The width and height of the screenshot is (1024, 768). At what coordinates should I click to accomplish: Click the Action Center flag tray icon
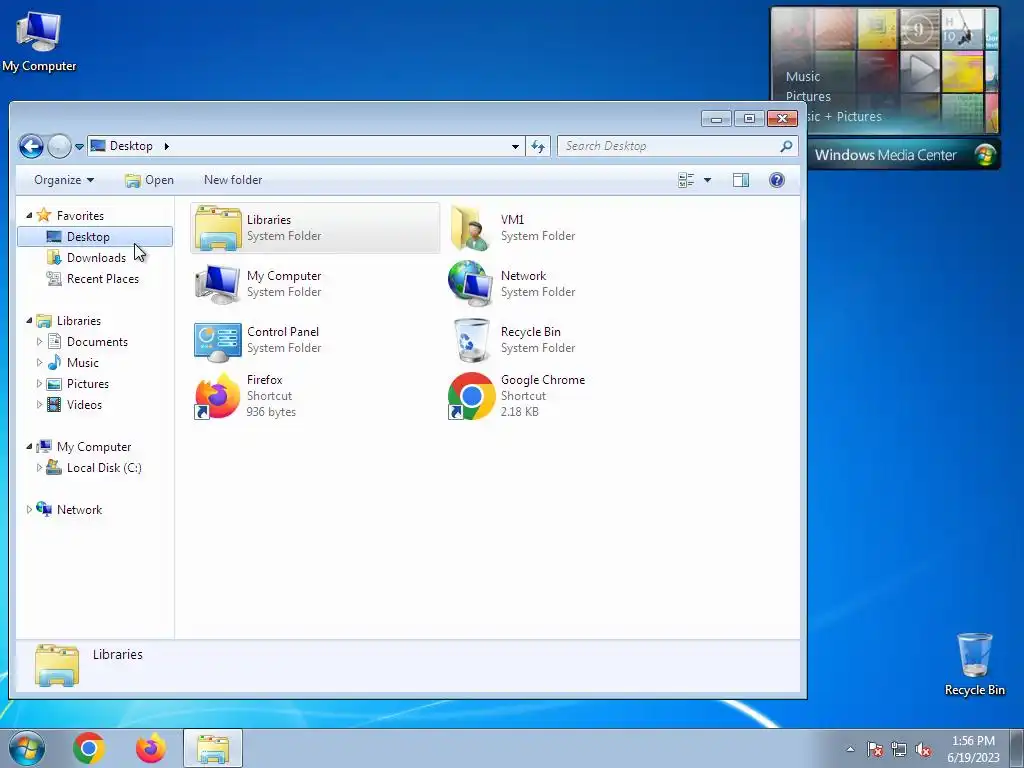(x=874, y=750)
